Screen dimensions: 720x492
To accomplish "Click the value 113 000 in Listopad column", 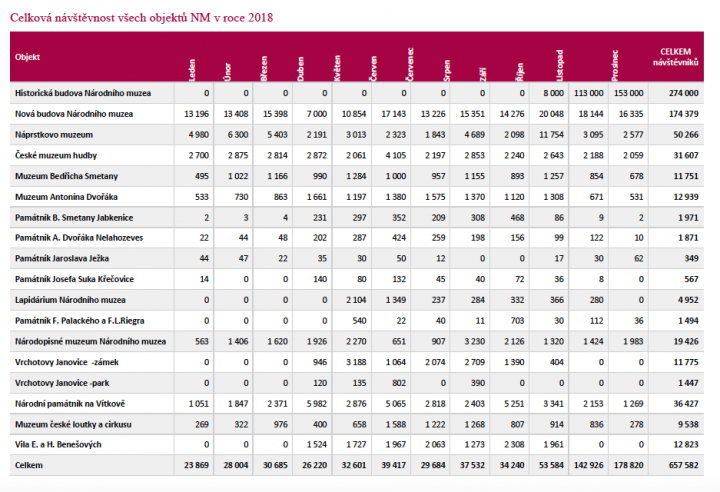I will [588, 93].
